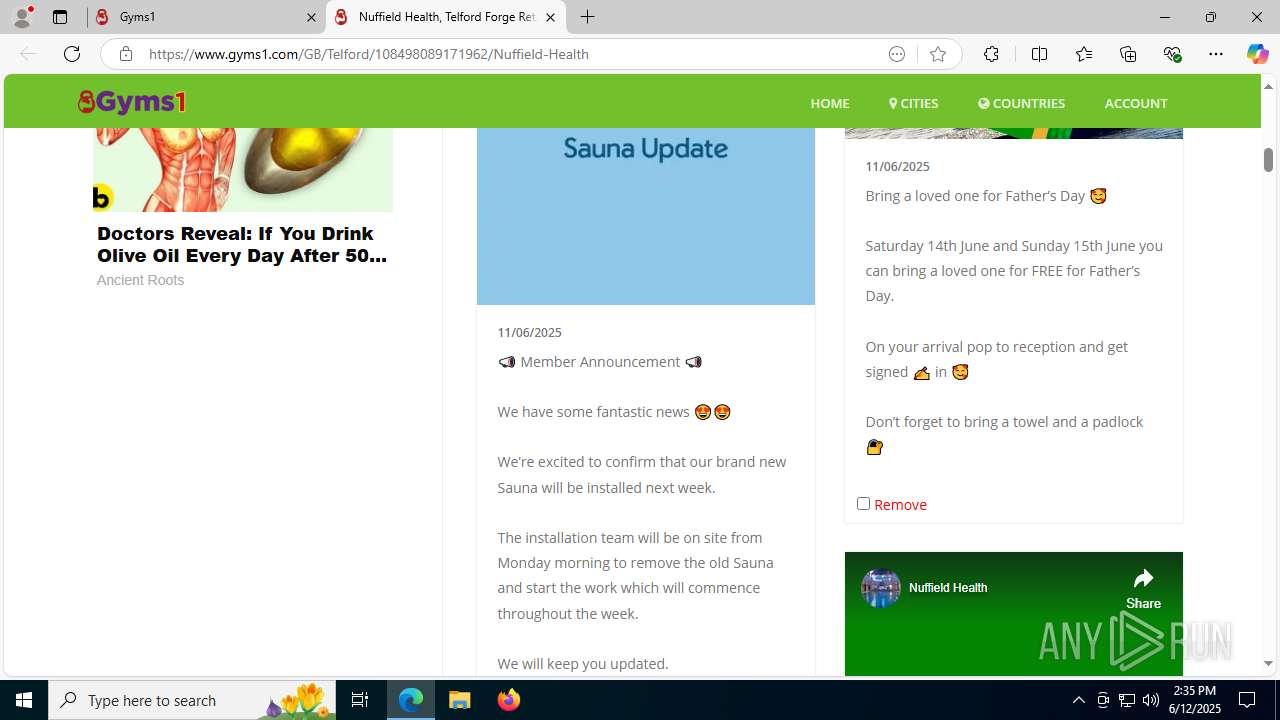Click the page scrollbar up arrow

1268,86
